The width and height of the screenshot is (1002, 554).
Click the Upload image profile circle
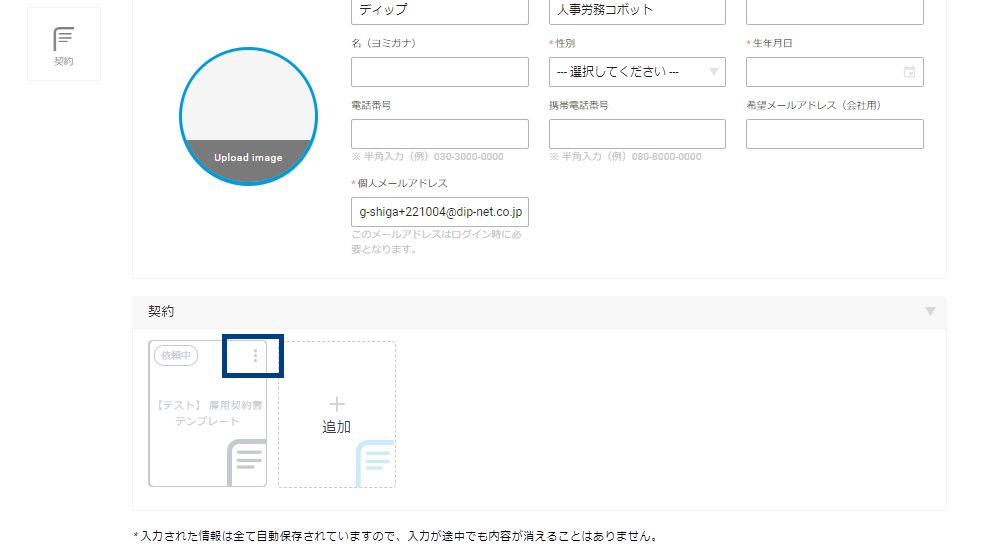[x=249, y=116]
